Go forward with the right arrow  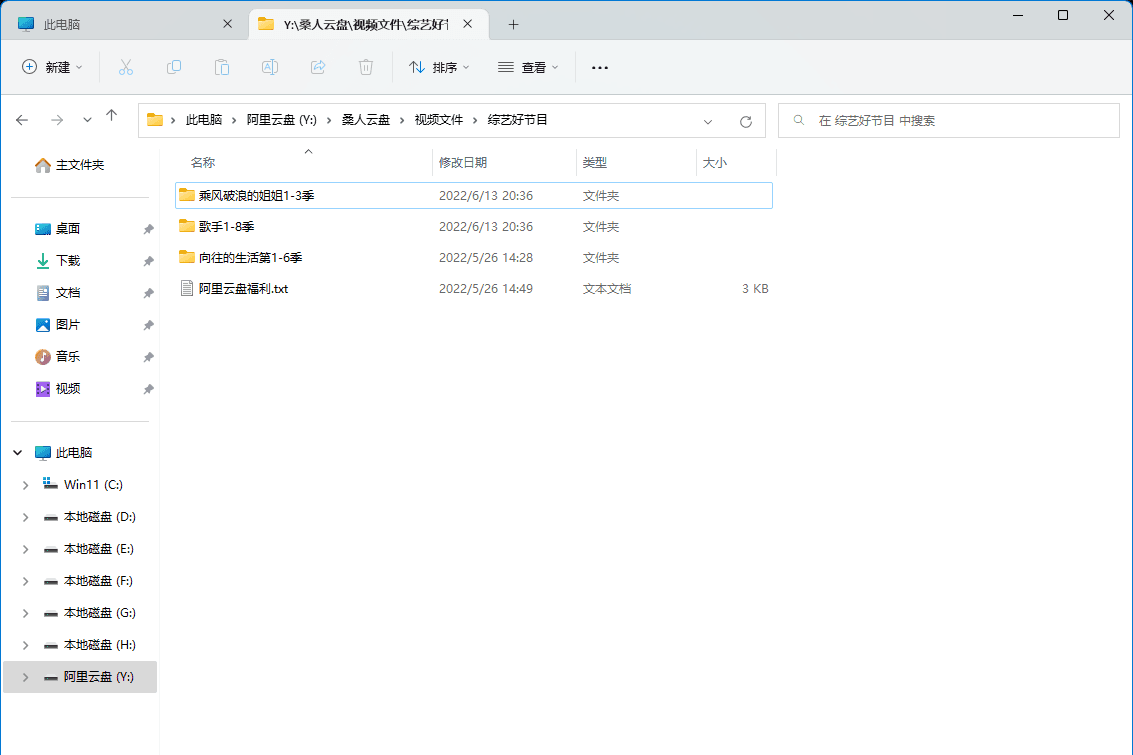tap(57, 120)
